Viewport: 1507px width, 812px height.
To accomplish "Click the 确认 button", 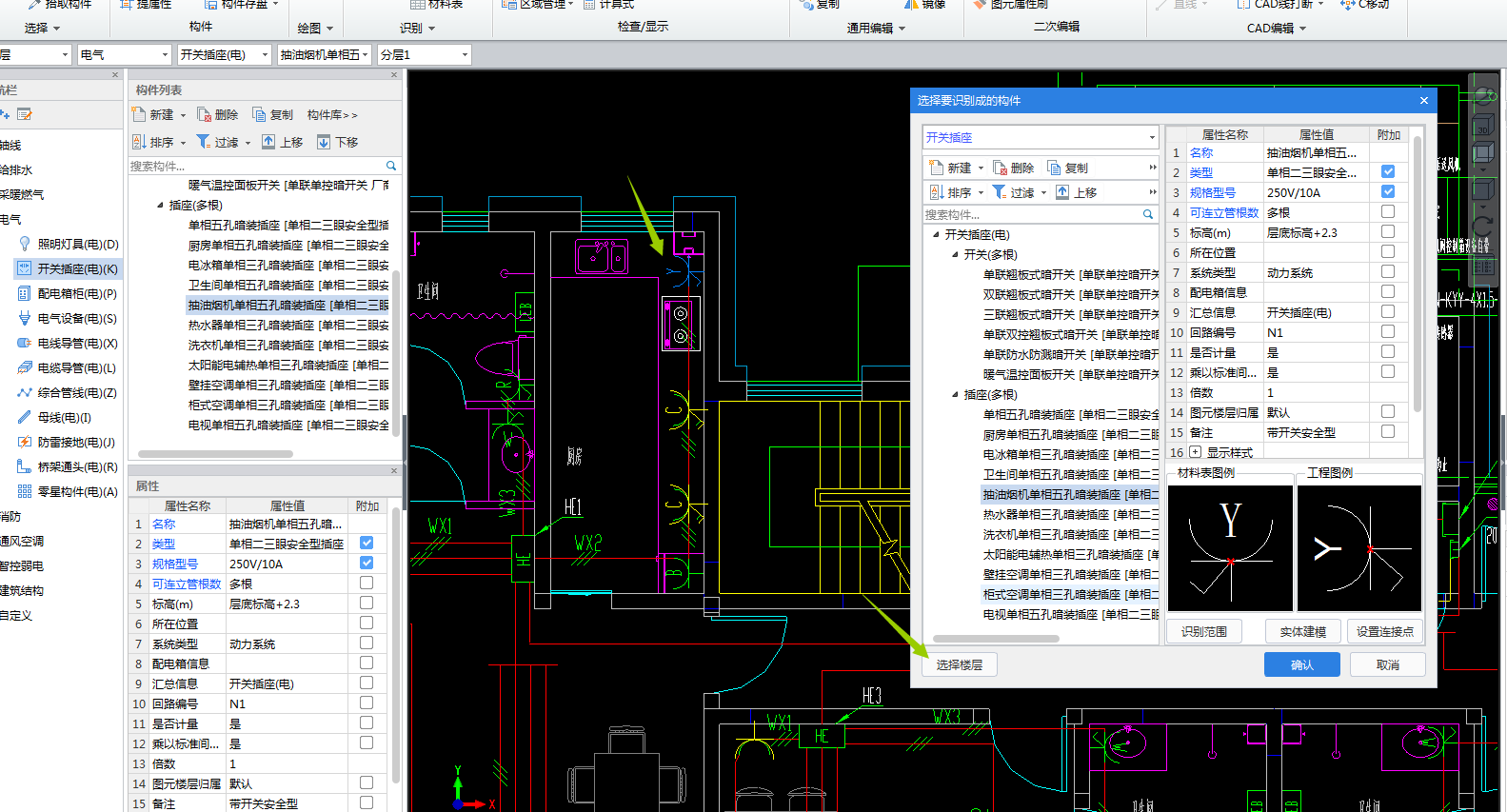I will [x=1302, y=664].
